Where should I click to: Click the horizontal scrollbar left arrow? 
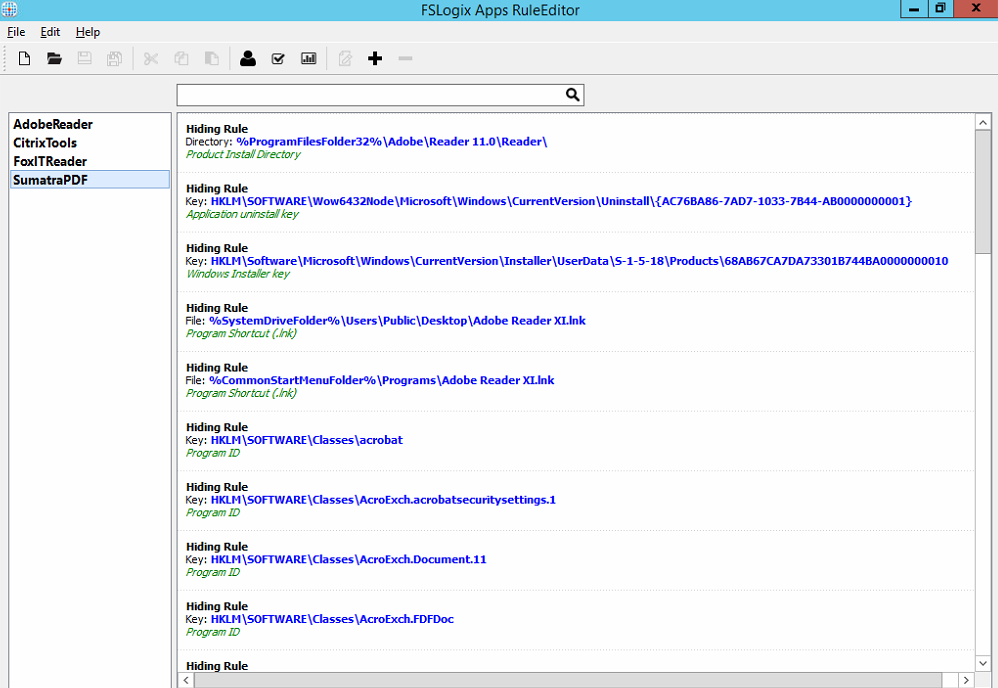click(x=186, y=680)
